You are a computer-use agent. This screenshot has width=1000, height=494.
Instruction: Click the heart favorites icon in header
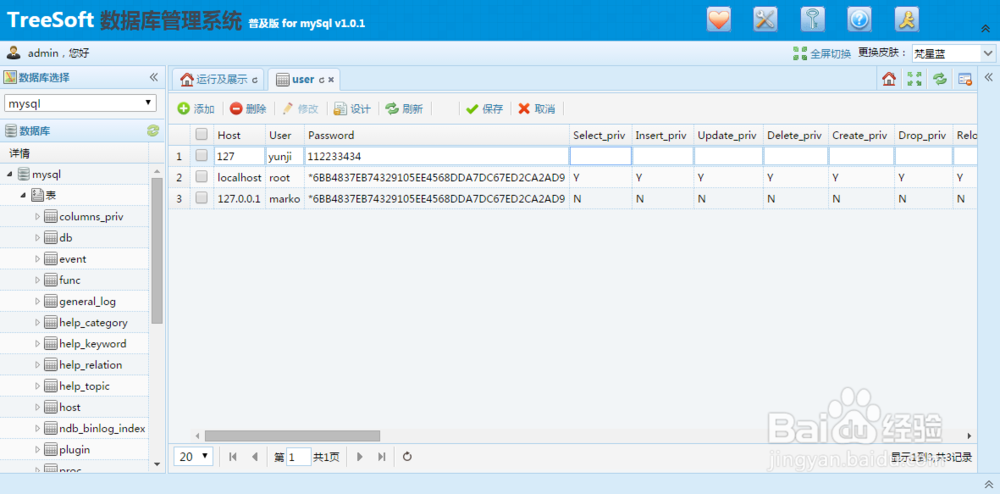[719, 19]
